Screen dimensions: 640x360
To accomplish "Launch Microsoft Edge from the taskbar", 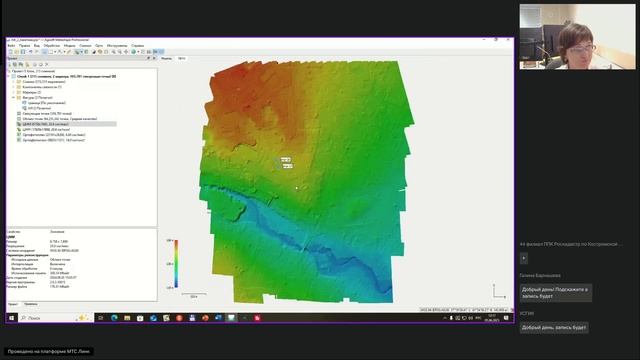I will 114,318.
